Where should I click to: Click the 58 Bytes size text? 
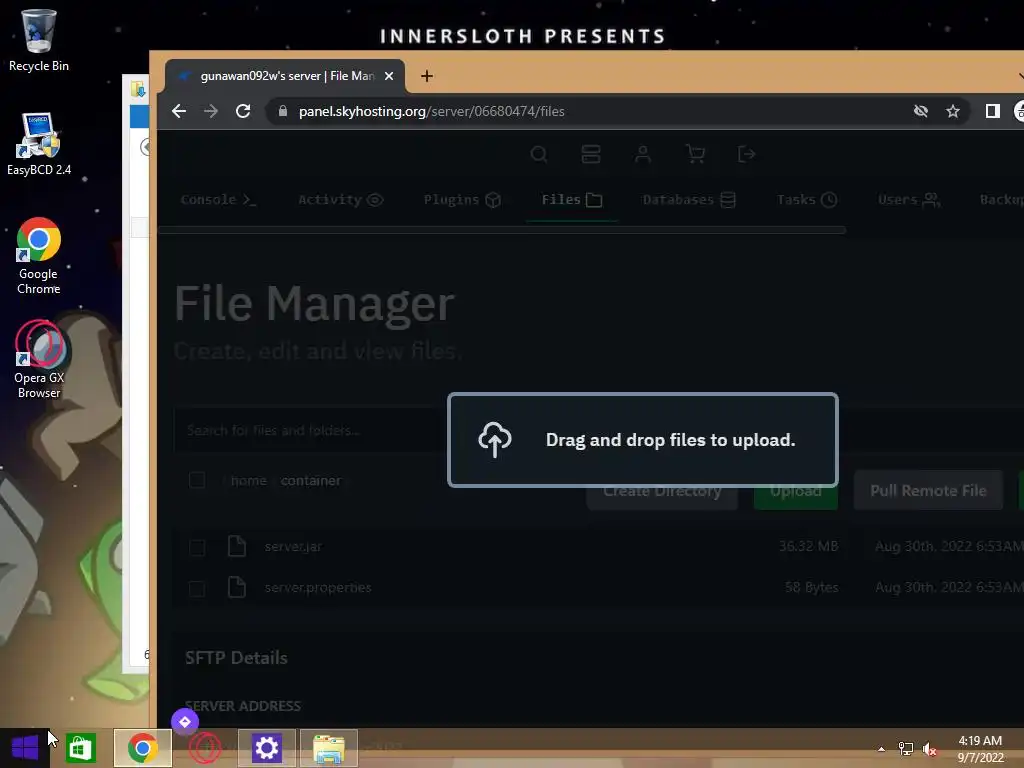(x=812, y=587)
